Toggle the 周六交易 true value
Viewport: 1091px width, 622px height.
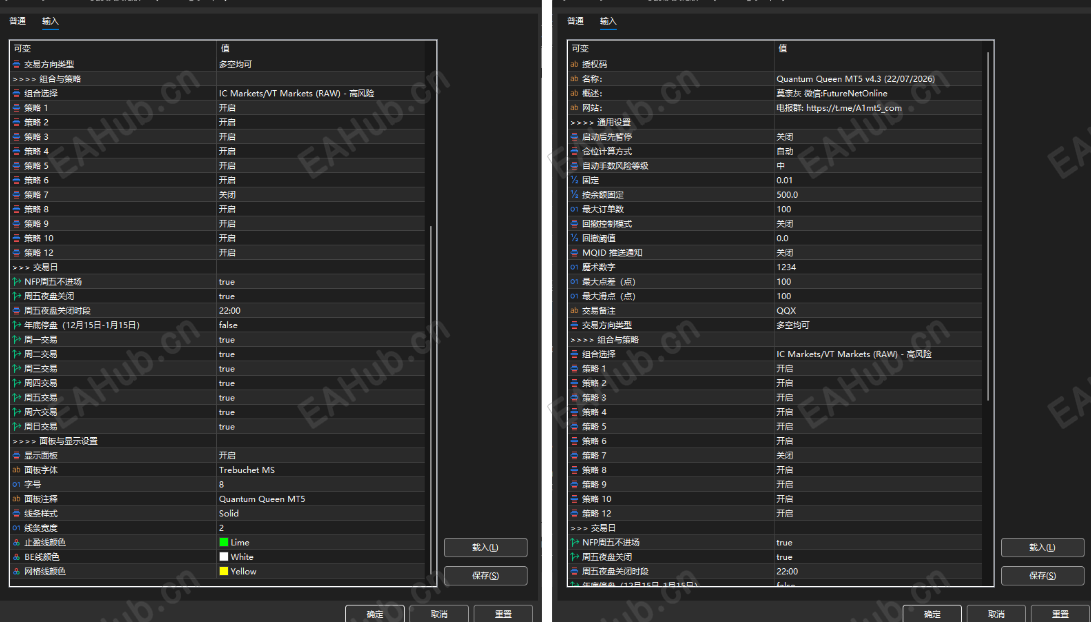coord(321,412)
